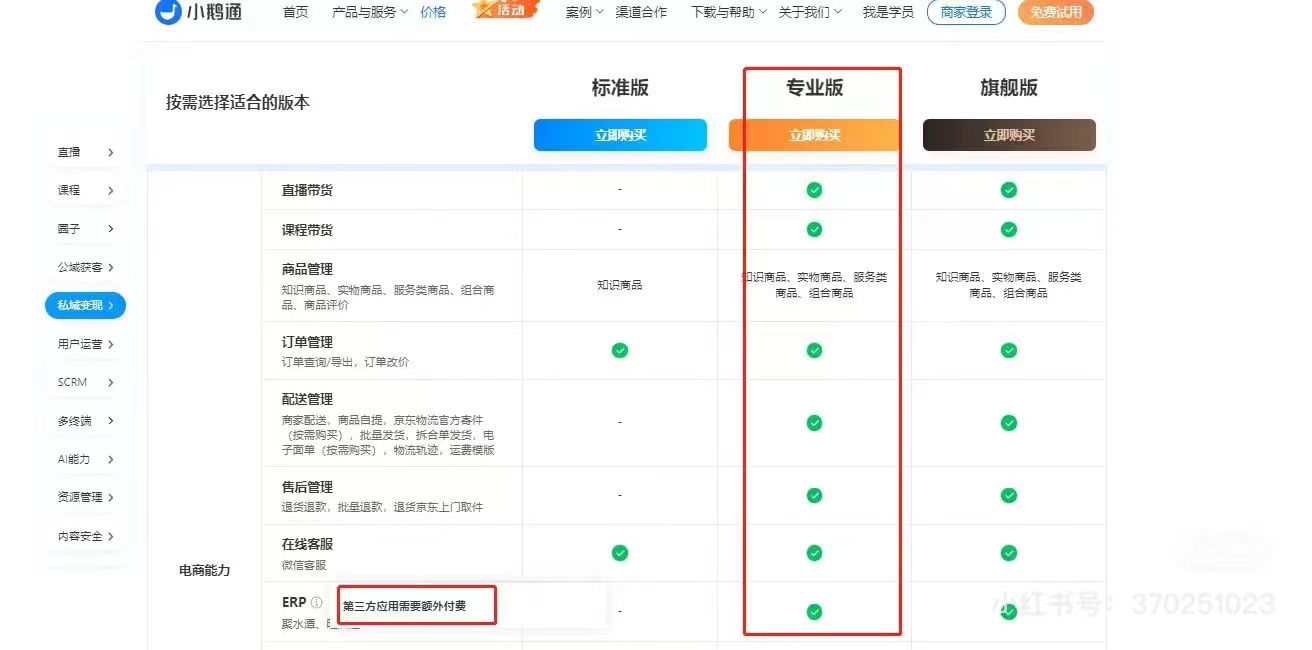Open the 关于我们 dropdown menu
The height and width of the screenshot is (650, 1312).
[810, 12]
